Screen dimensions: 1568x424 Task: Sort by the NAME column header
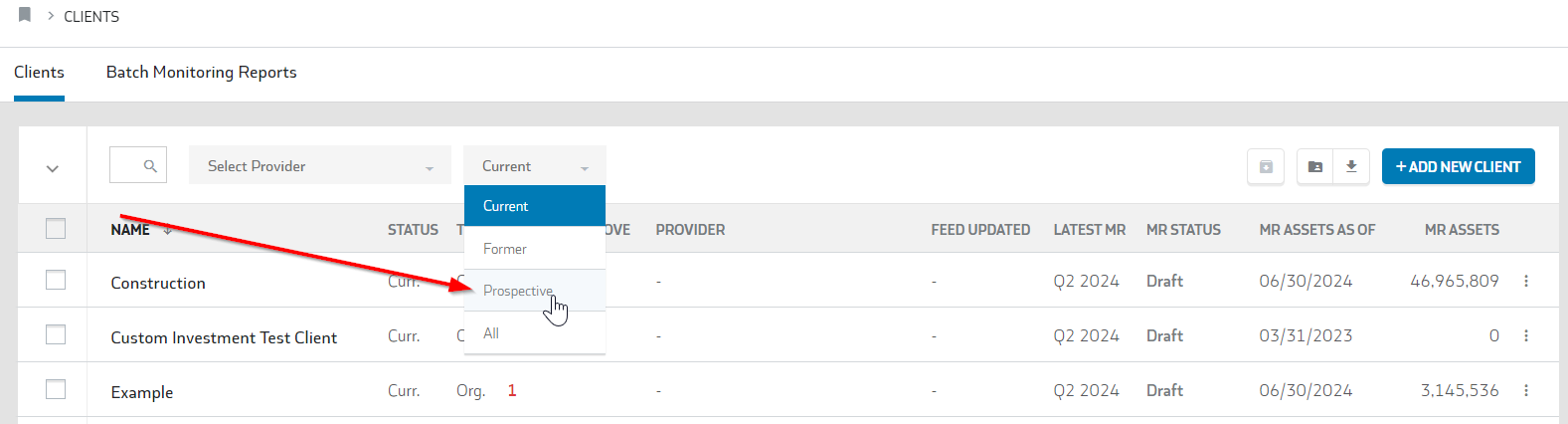pyautogui.click(x=130, y=230)
